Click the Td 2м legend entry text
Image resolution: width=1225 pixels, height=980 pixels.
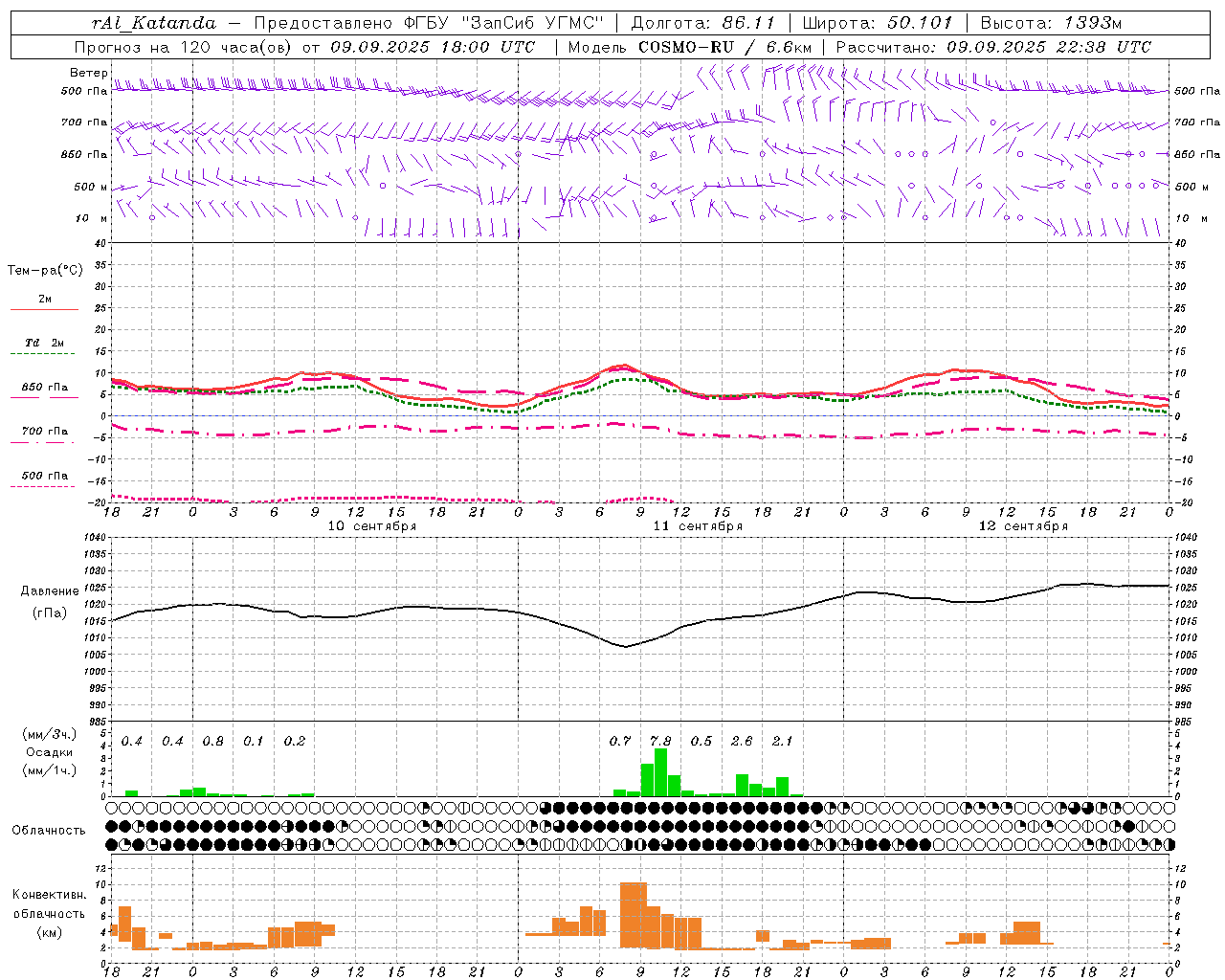pyautogui.click(x=45, y=342)
